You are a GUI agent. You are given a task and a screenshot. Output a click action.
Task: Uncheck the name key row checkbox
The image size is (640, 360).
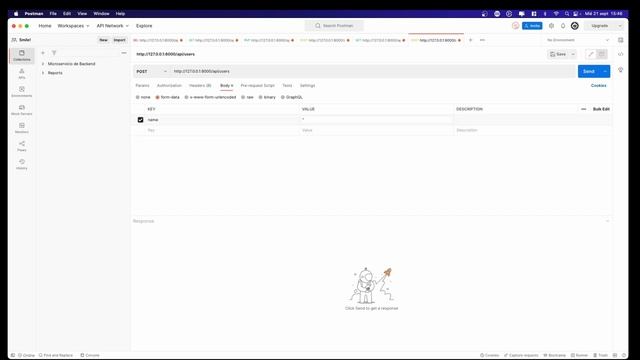point(140,120)
